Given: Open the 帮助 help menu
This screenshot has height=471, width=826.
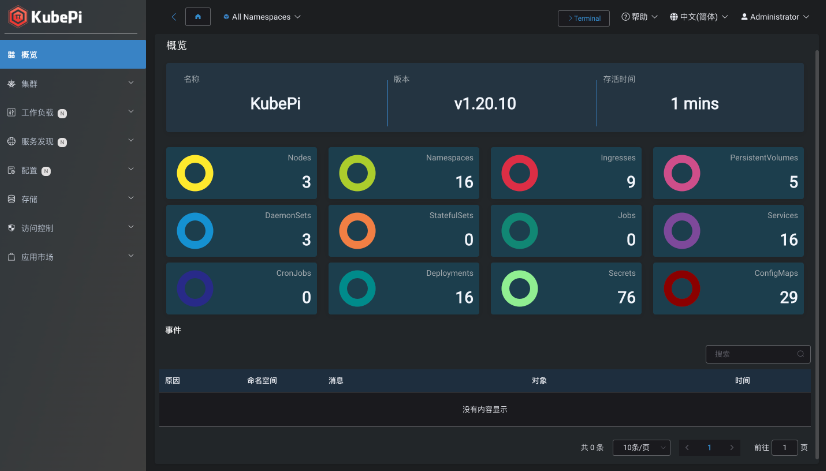Looking at the screenshot, I should point(640,17).
